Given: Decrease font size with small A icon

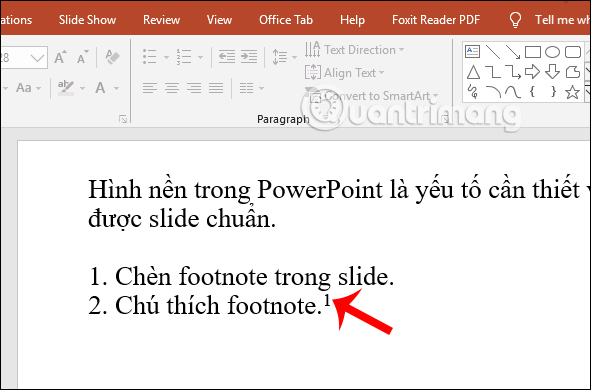Looking at the screenshot, I should pos(83,57).
